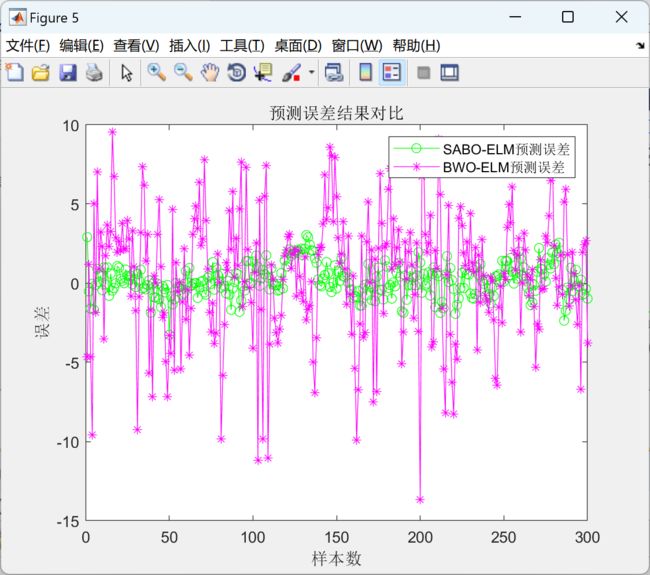The height and width of the screenshot is (575, 650).
Task: Toggle the Insert Legend button
Action: click(391, 72)
